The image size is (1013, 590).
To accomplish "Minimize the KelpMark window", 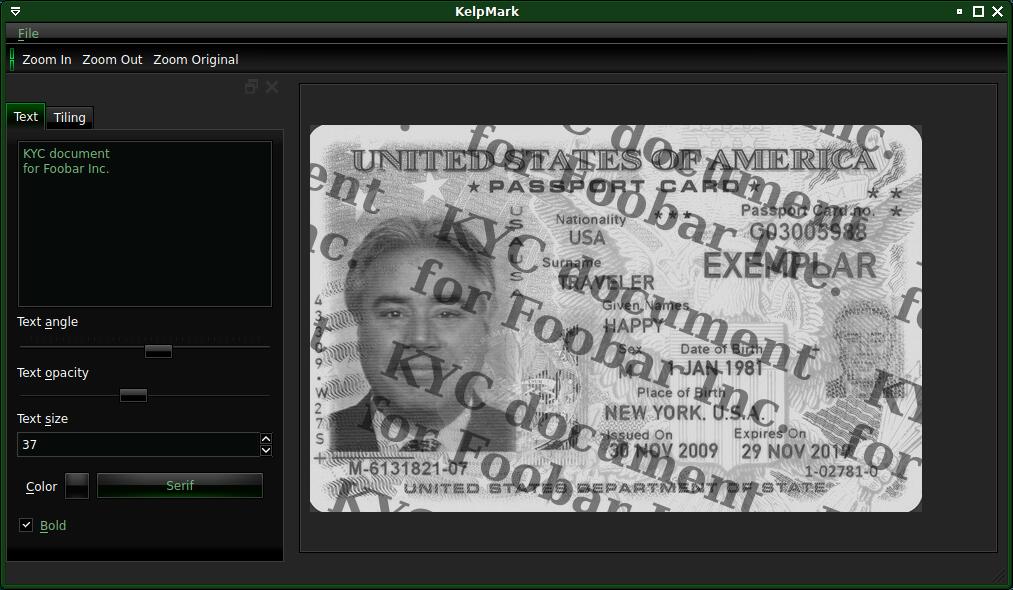I will coord(959,12).
